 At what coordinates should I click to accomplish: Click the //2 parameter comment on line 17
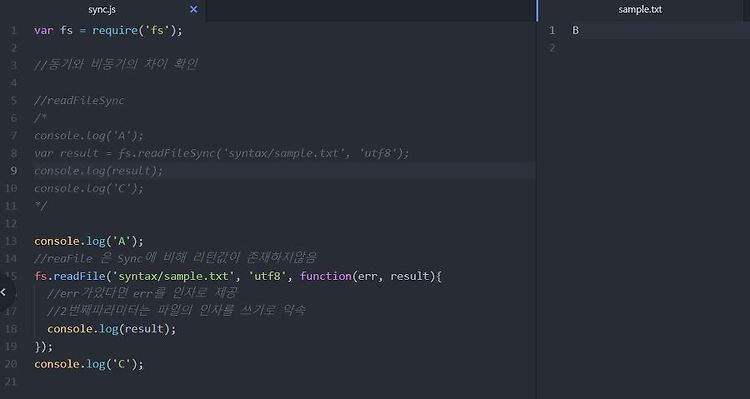tap(176, 311)
